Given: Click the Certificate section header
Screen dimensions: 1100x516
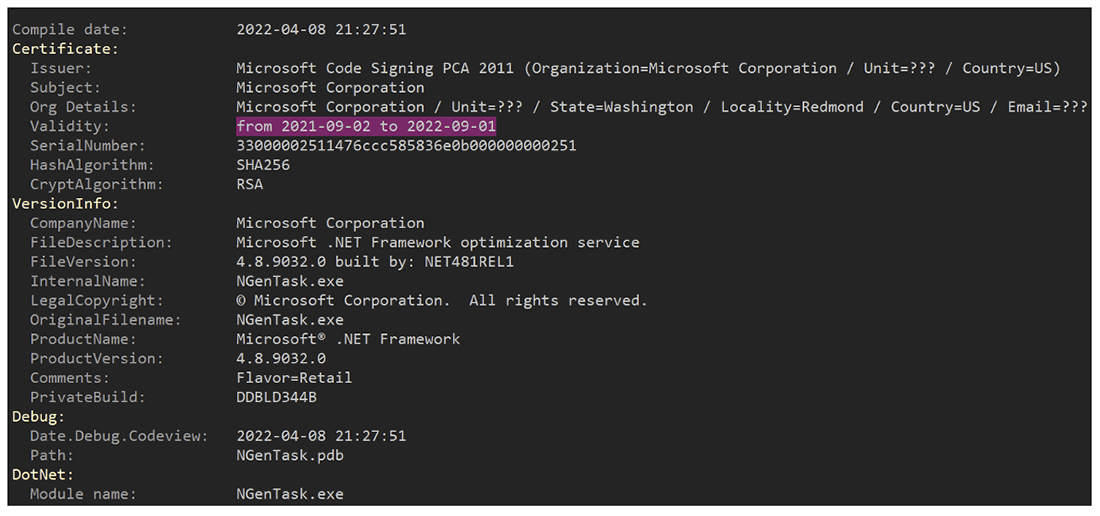Looking at the screenshot, I should (65, 49).
